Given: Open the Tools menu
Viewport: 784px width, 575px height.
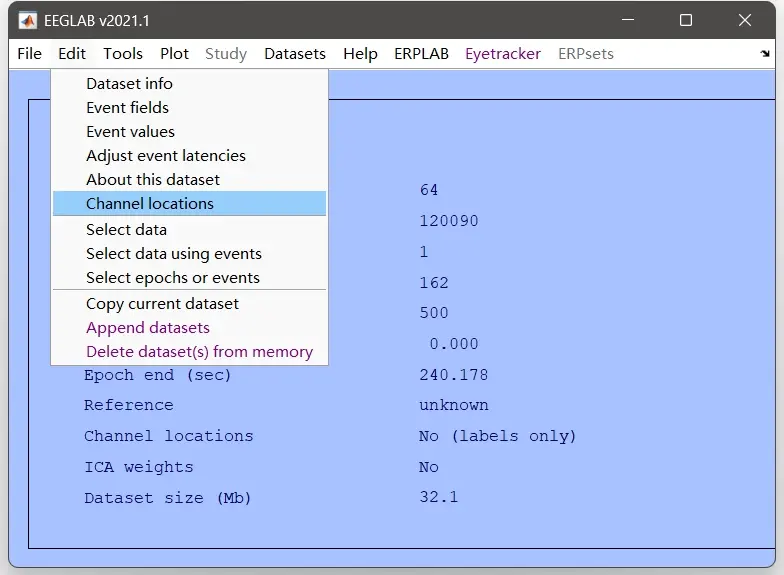Looking at the screenshot, I should click(123, 54).
